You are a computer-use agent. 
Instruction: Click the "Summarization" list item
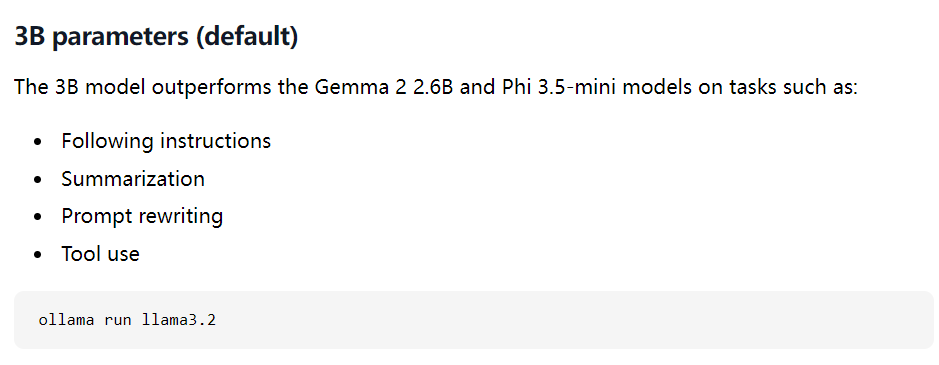click(133, 179)
